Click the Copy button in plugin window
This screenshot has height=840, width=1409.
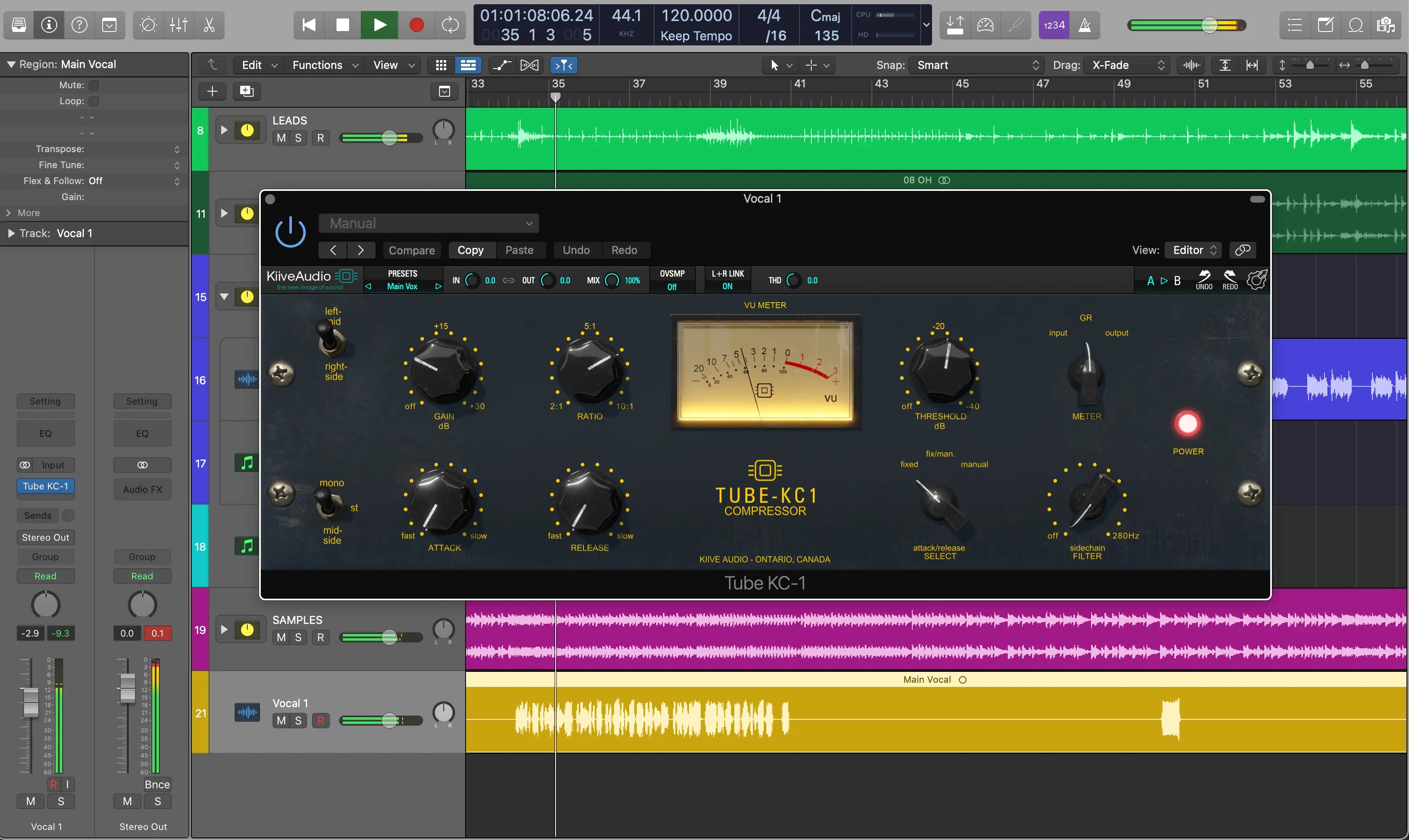click(470, 250)
